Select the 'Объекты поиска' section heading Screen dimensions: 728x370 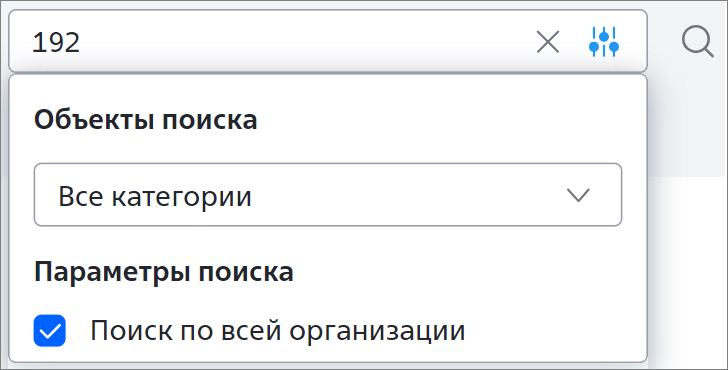pos(145,120)
